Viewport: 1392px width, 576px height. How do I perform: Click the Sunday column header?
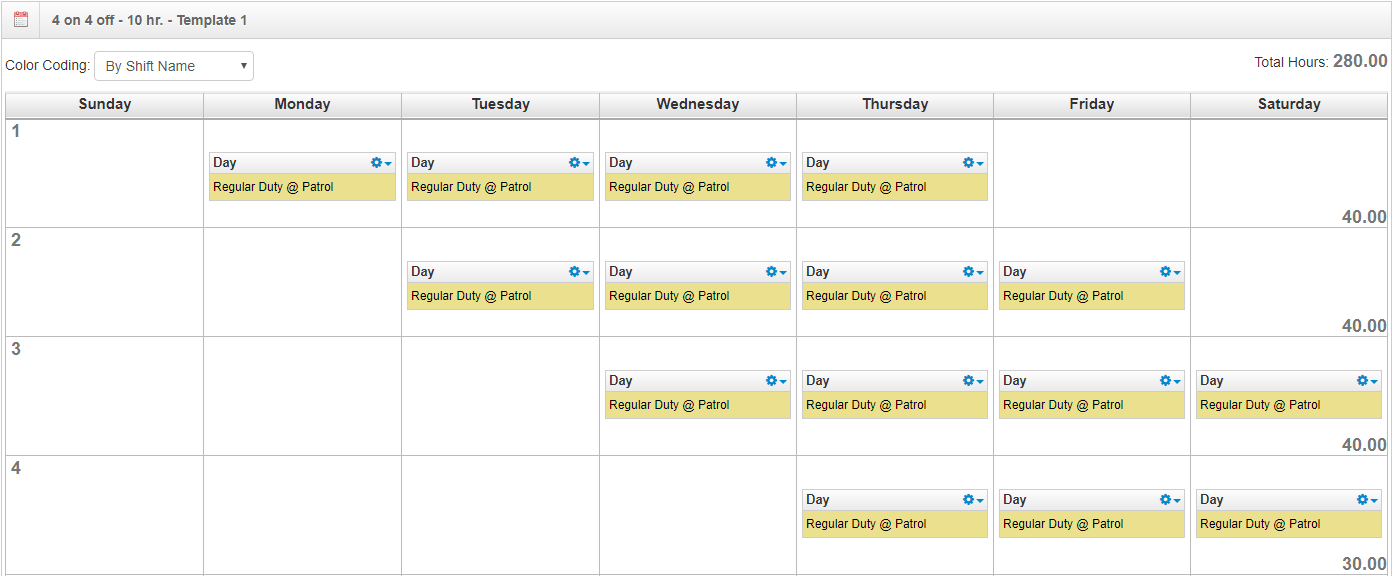(x=104, y=104)
